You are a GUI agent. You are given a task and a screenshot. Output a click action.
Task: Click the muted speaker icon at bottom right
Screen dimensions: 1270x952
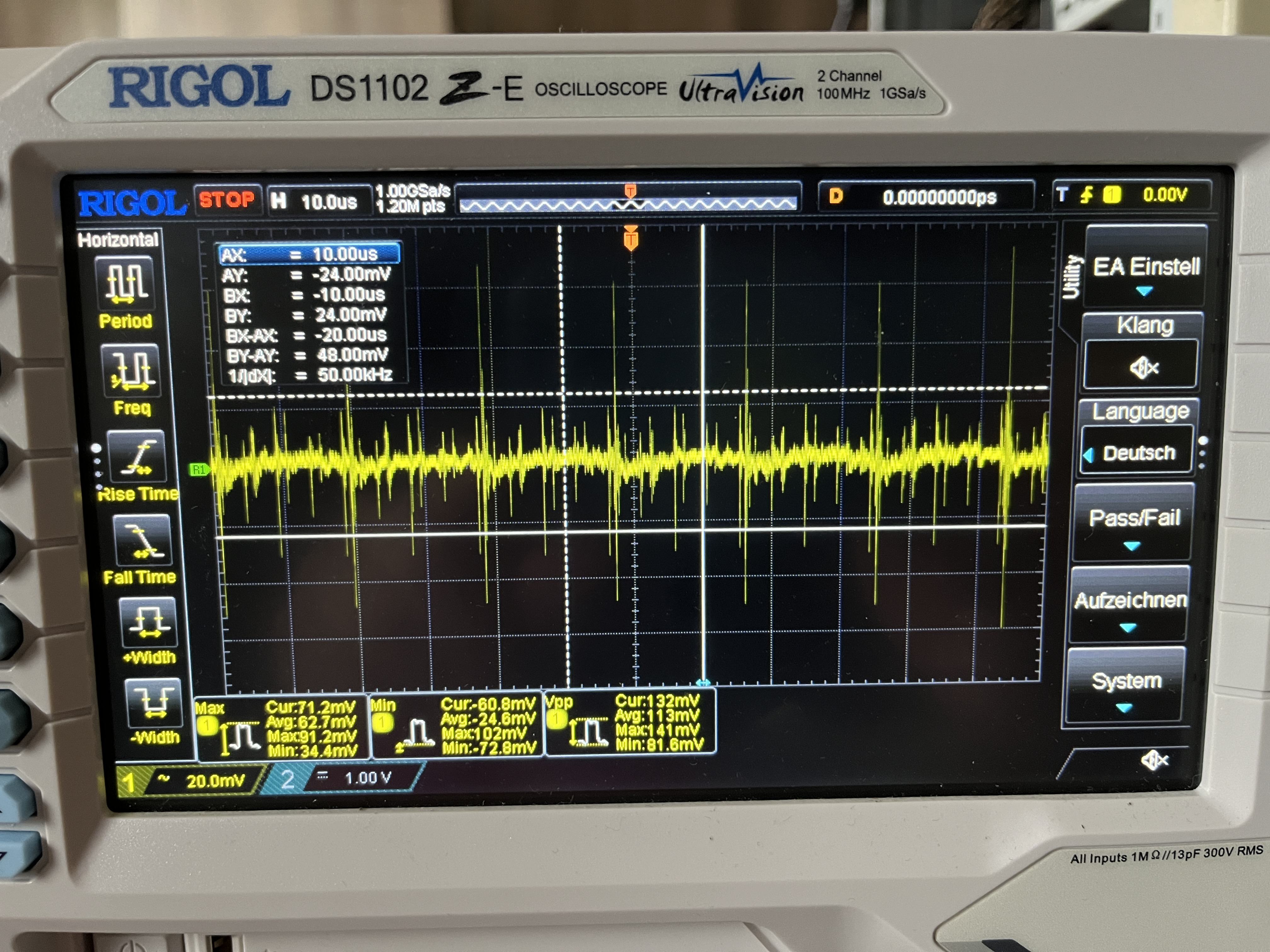tap(1155, 761)
